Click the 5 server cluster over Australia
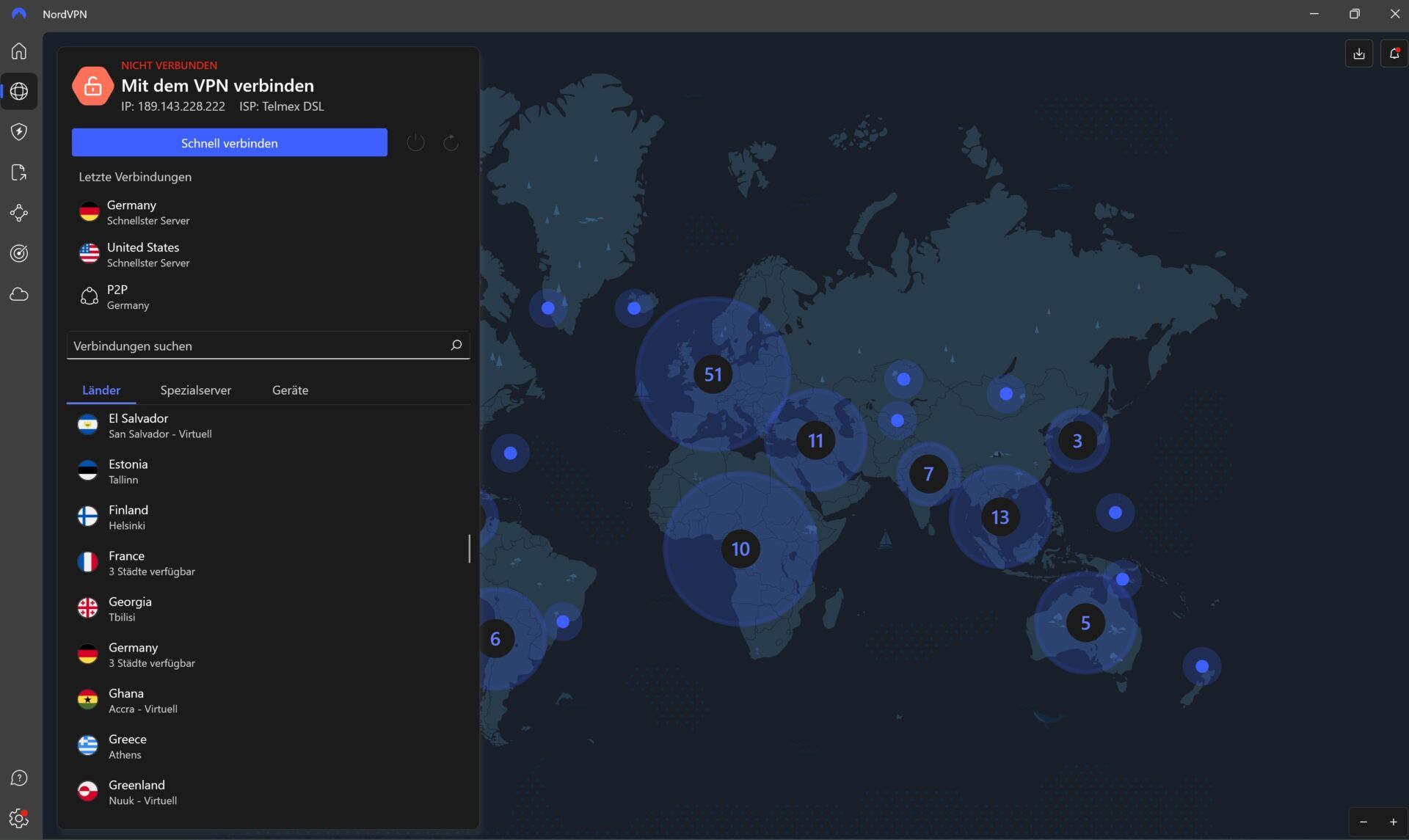Viewport: 1409px width, 840px height. (x=1085, y=623)
